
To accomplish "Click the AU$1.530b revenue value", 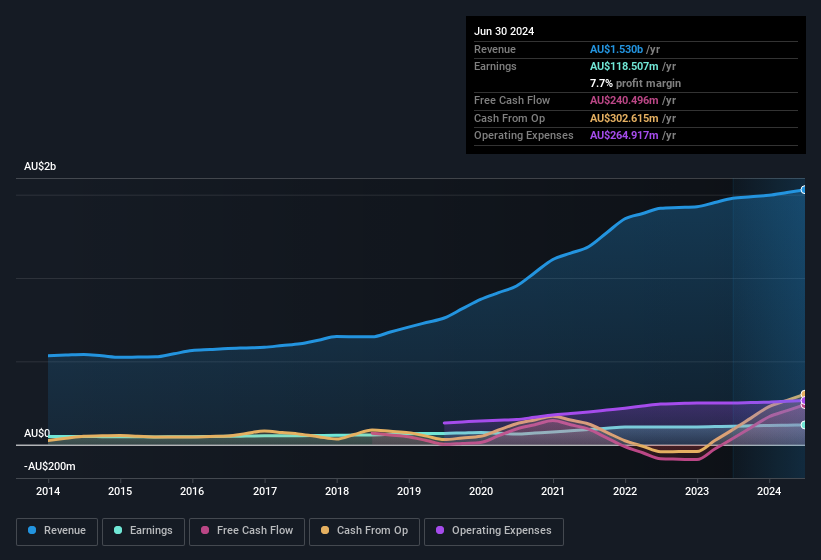I will point(616,49).
